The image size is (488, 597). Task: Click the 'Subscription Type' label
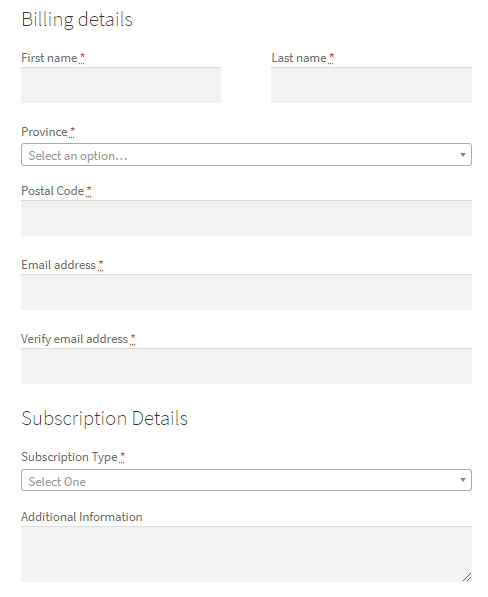69,457
